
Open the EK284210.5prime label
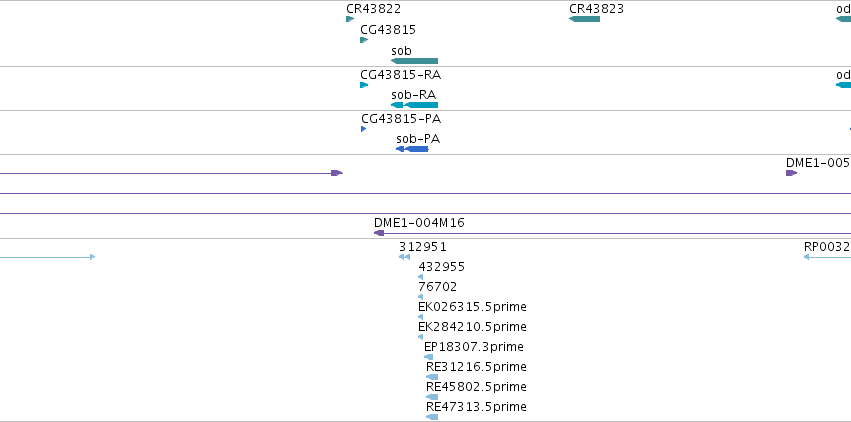point(472,327)
